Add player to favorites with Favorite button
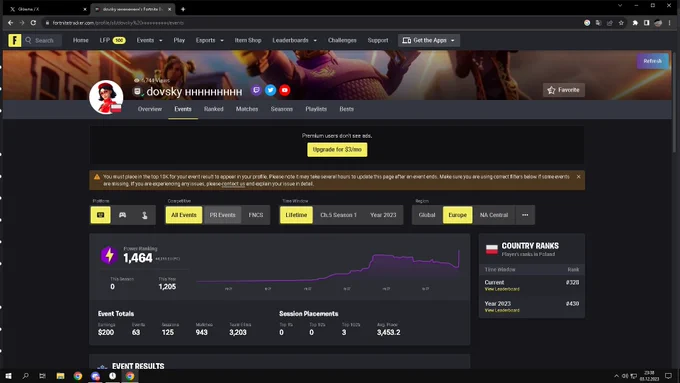Image resolution: width=680 pixels, height=383 pixels. click(564, 90)
